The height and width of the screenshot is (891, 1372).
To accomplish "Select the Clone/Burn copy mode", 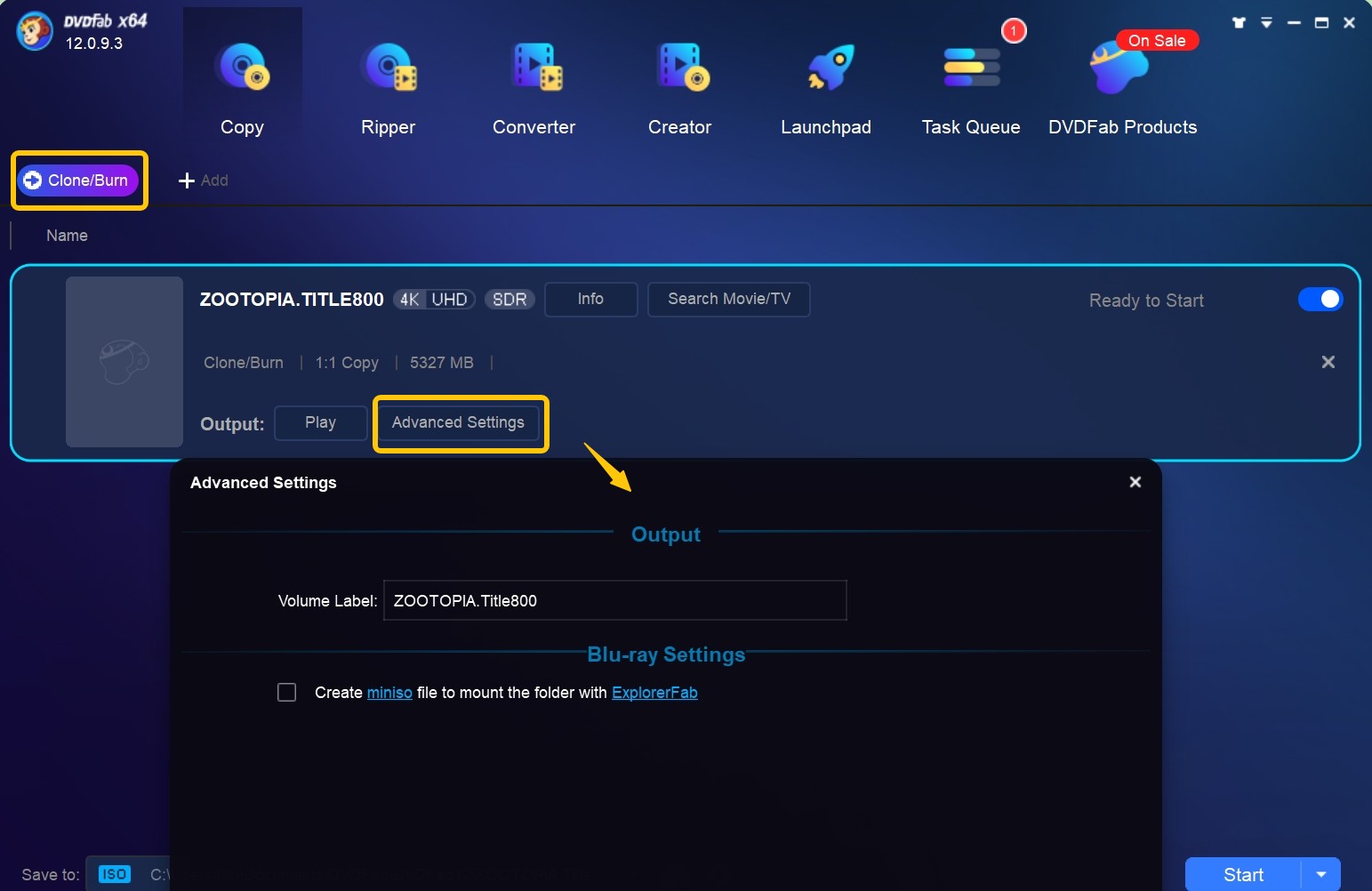I will pos(78,181).
